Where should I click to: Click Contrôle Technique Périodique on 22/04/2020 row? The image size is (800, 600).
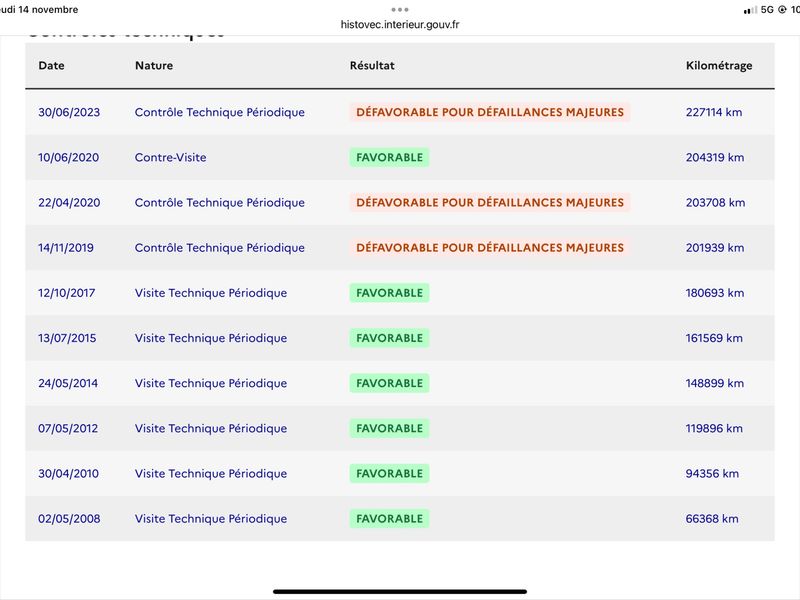coord(219,203)
